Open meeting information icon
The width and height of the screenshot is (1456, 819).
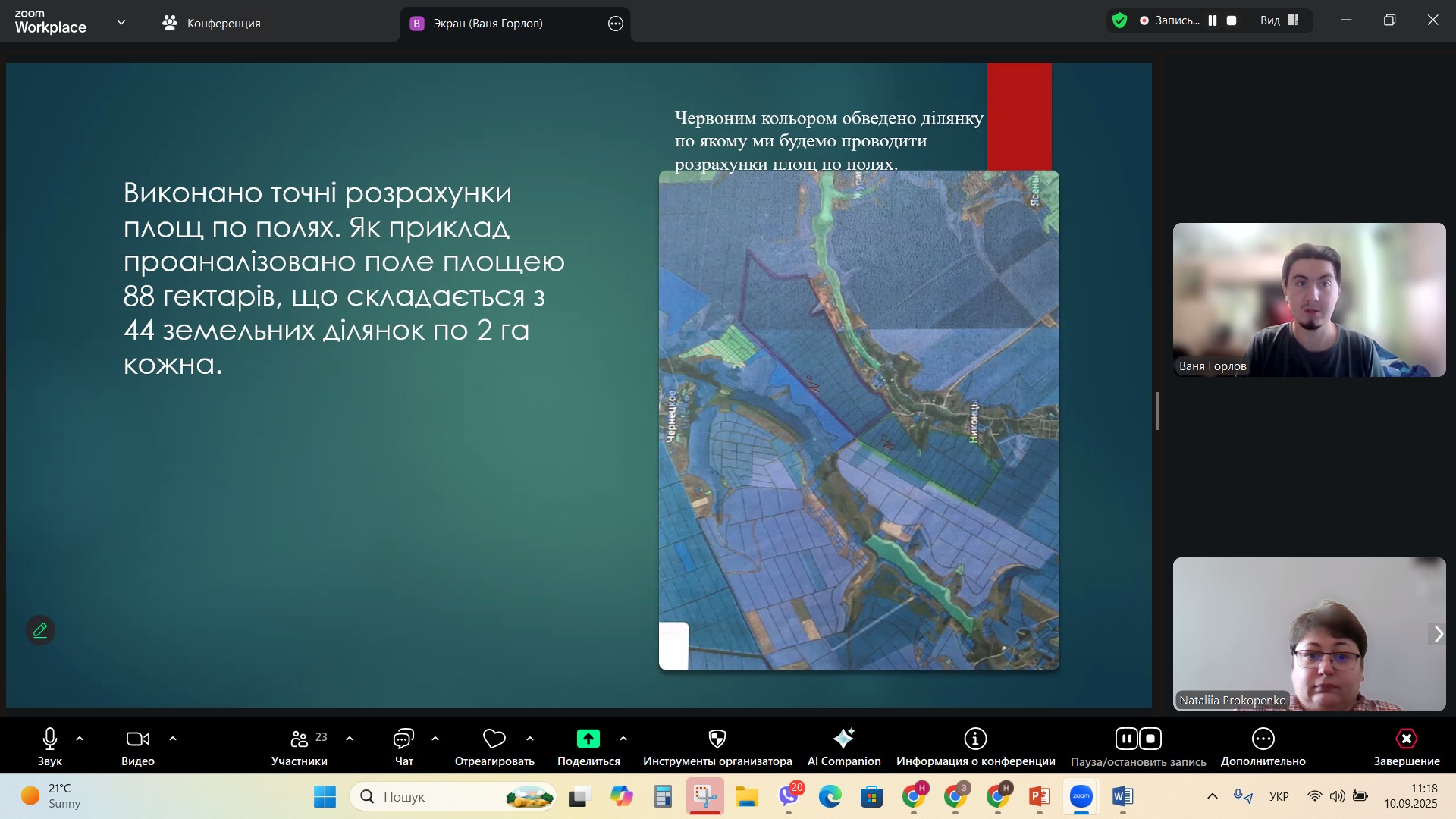pyautogui.click(x=975, y=739)
